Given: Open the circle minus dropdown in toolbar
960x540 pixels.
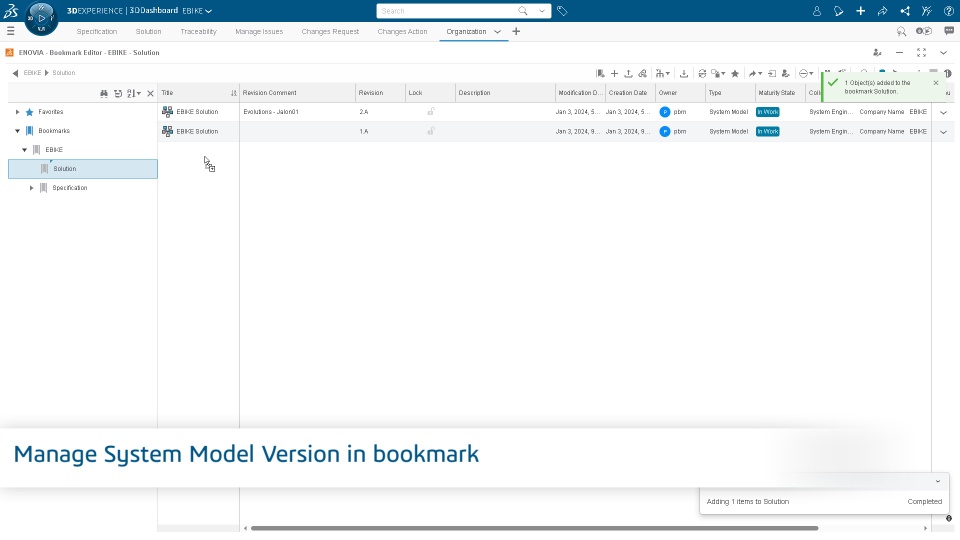Looking at the screenshot, I should click(x=806, y=73).
